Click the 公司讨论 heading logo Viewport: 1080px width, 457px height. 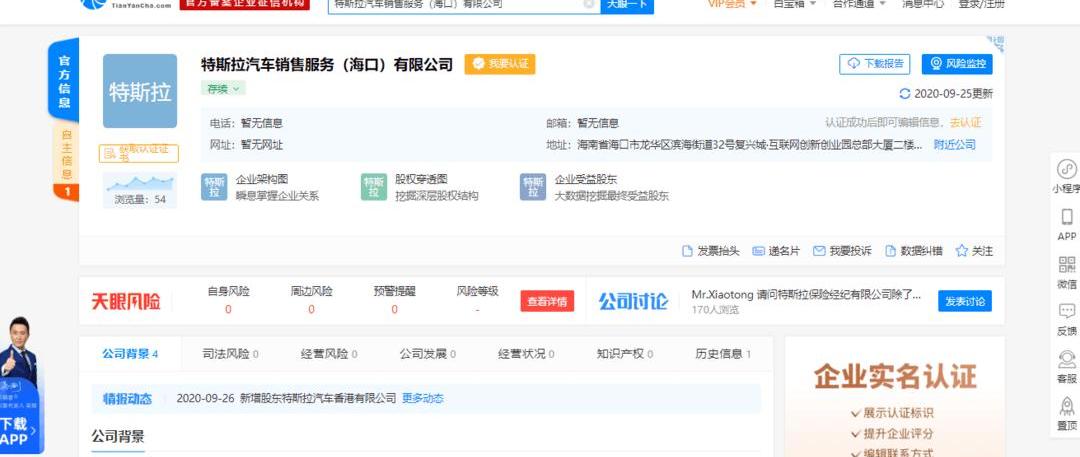pyautogui.click(x=632, y=301)
